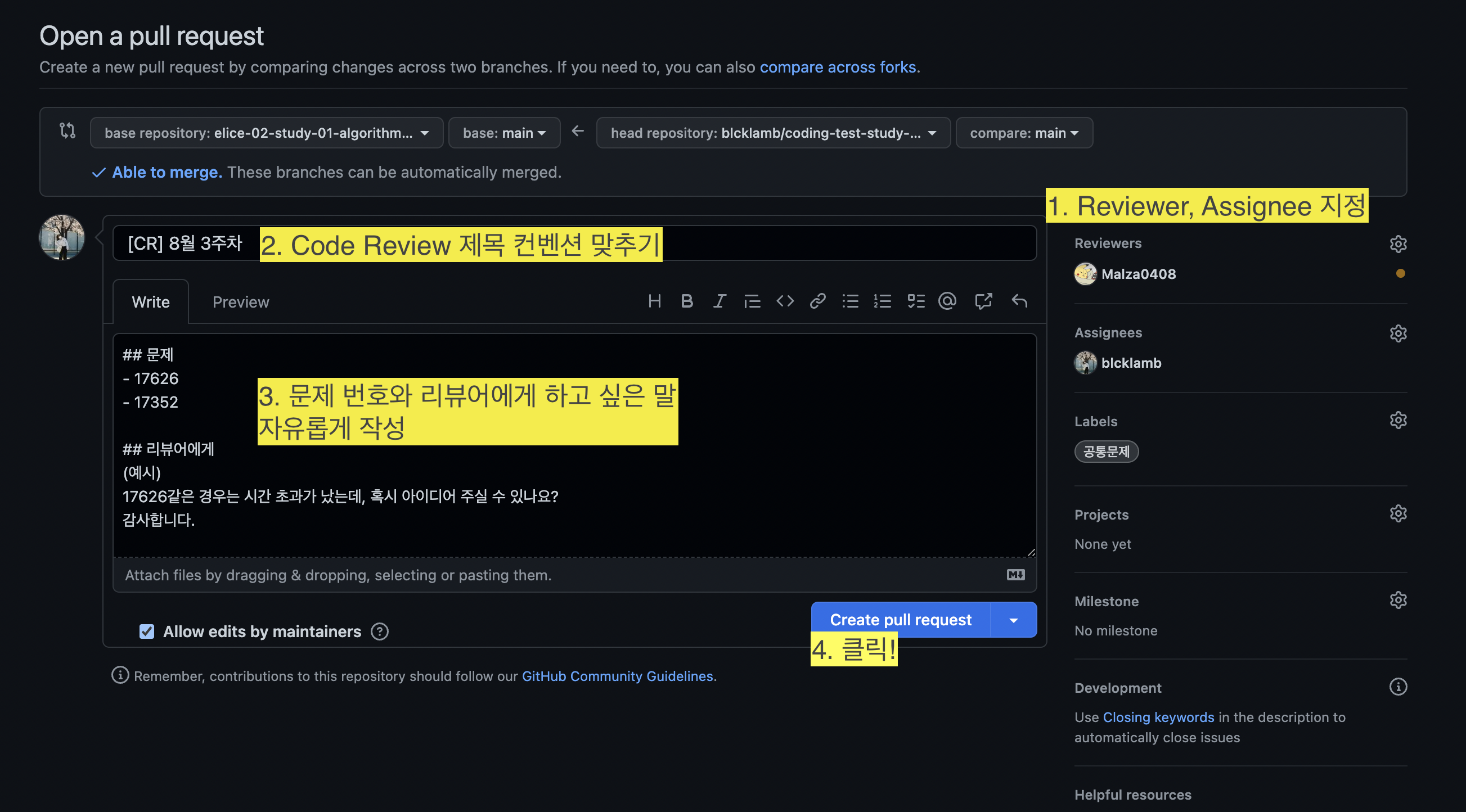Viewport: 1466px width, 812px height.
Task: Insert a code snippet with code icon
Action: [x=785, y=301]
